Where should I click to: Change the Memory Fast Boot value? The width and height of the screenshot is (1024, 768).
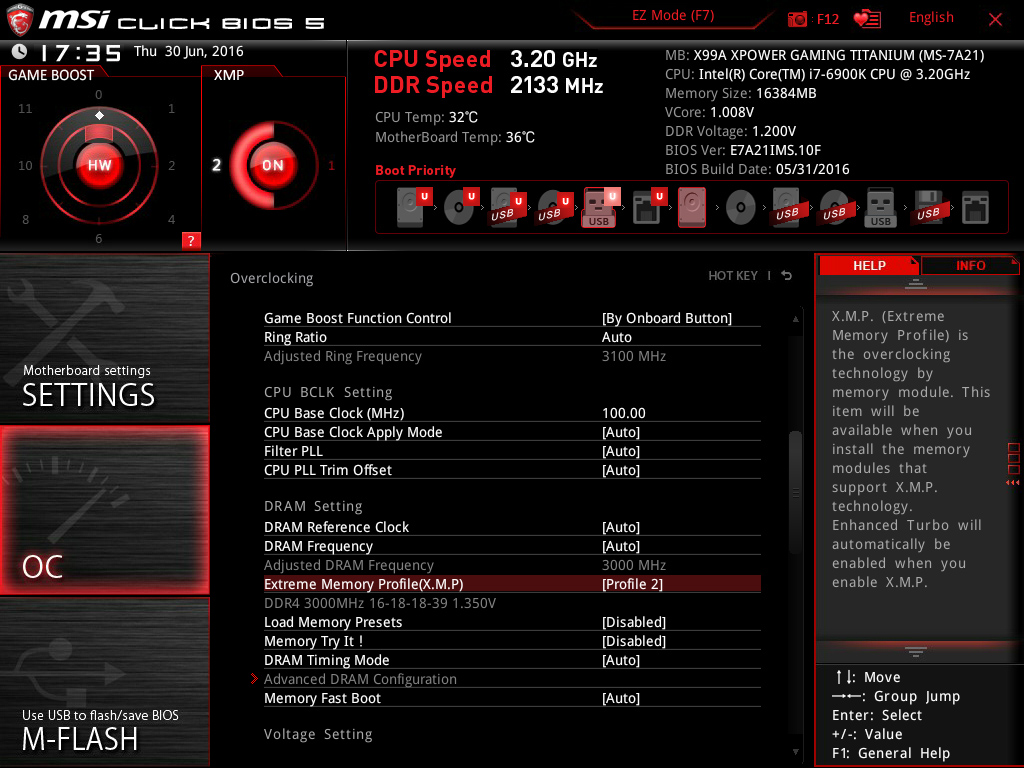click(x=621, y=698)
